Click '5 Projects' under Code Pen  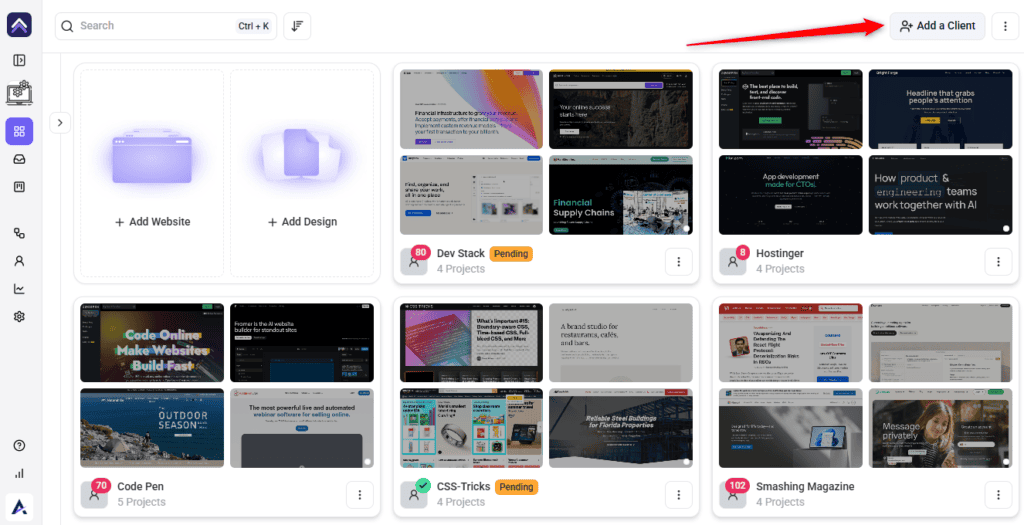(x=141, y=502)
